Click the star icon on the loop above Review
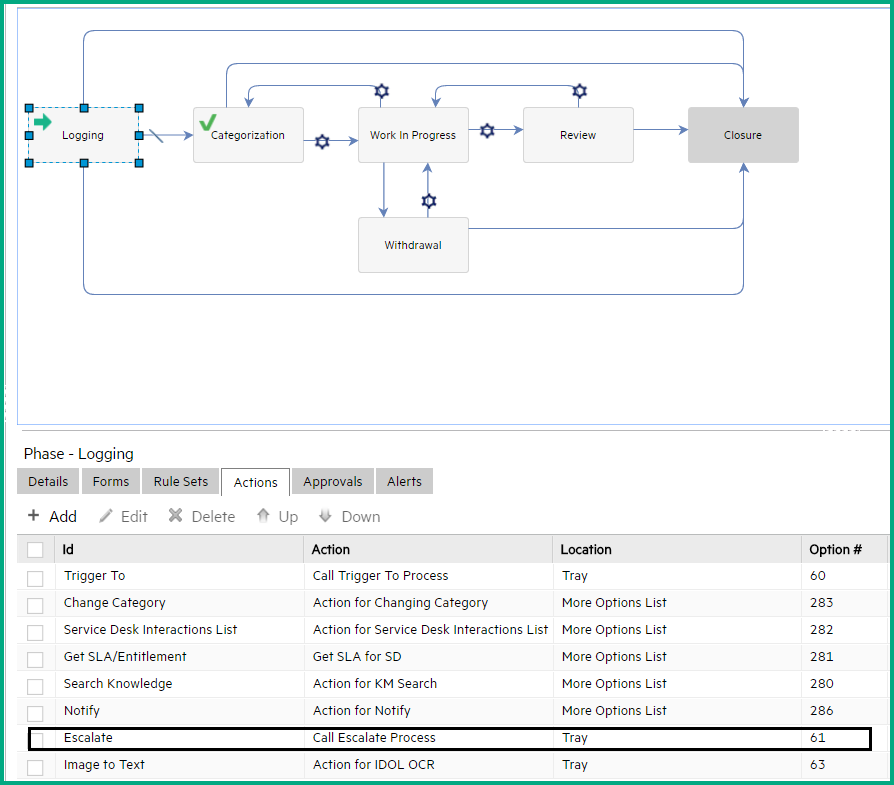The width and height of the screenshot is (894, 785). [x=579, y=91]
